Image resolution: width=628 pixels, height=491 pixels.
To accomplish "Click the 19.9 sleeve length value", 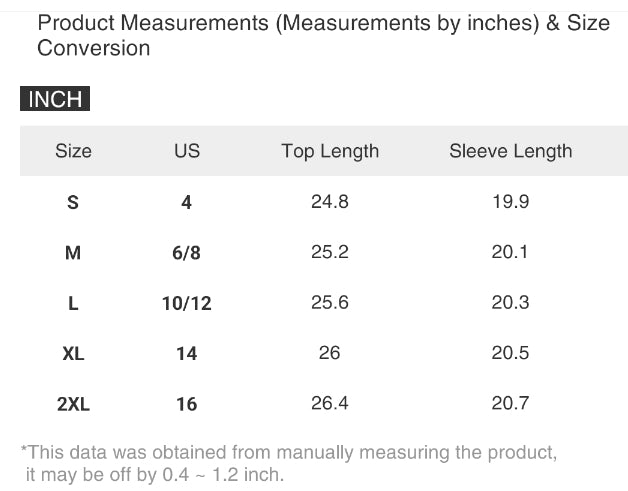I will (510, 201).
